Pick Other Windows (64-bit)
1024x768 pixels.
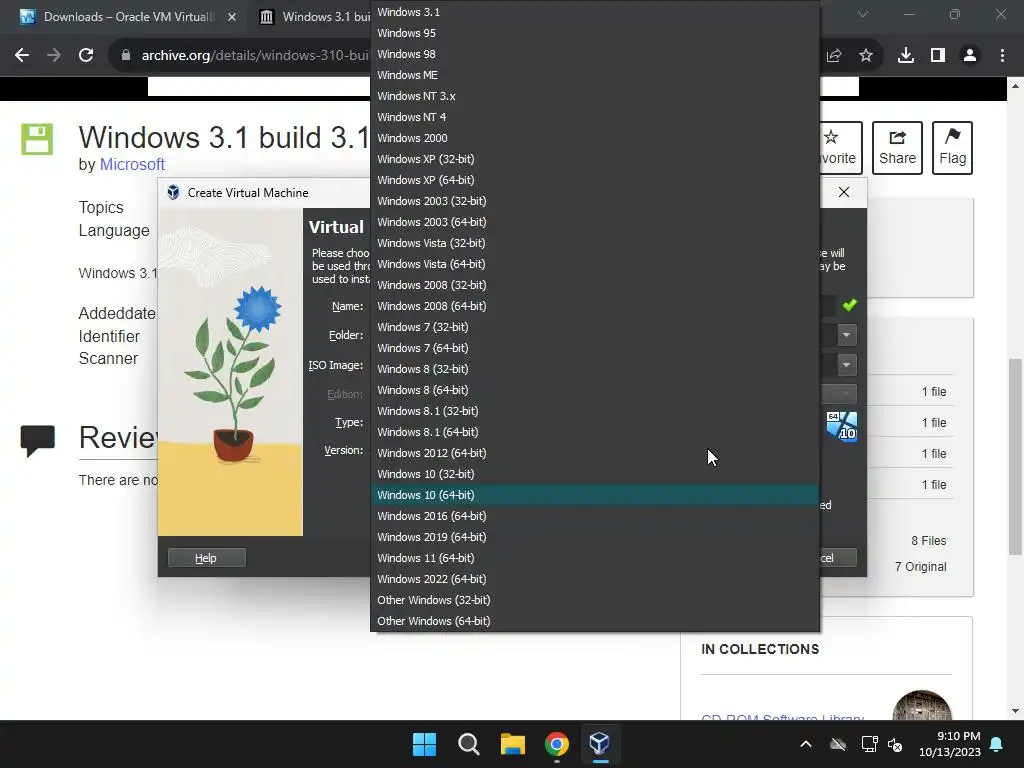click(x=594, y=621)
